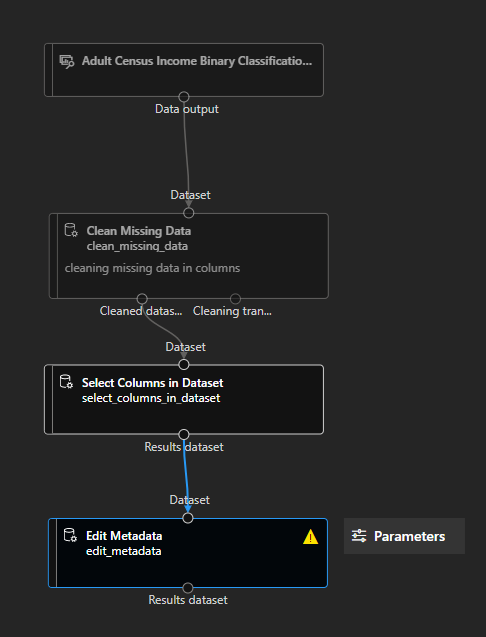Select the Adult Census Income dataset node
This screenshot has width=486, height=637.
pos(184,70)
